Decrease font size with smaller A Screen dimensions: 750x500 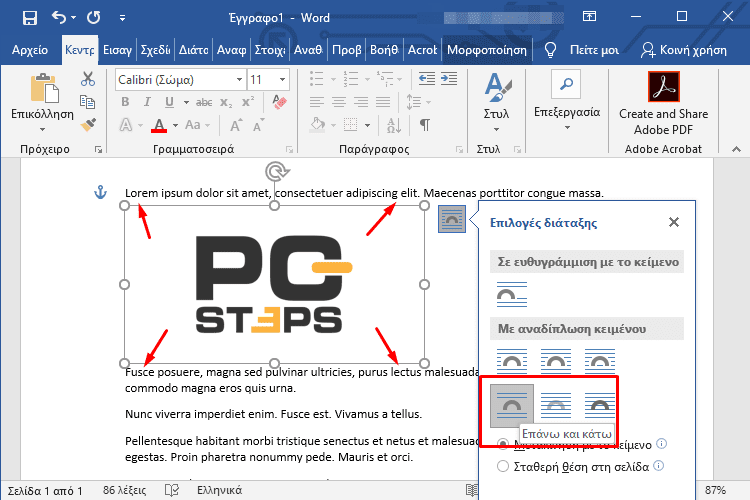click(259, 125)
